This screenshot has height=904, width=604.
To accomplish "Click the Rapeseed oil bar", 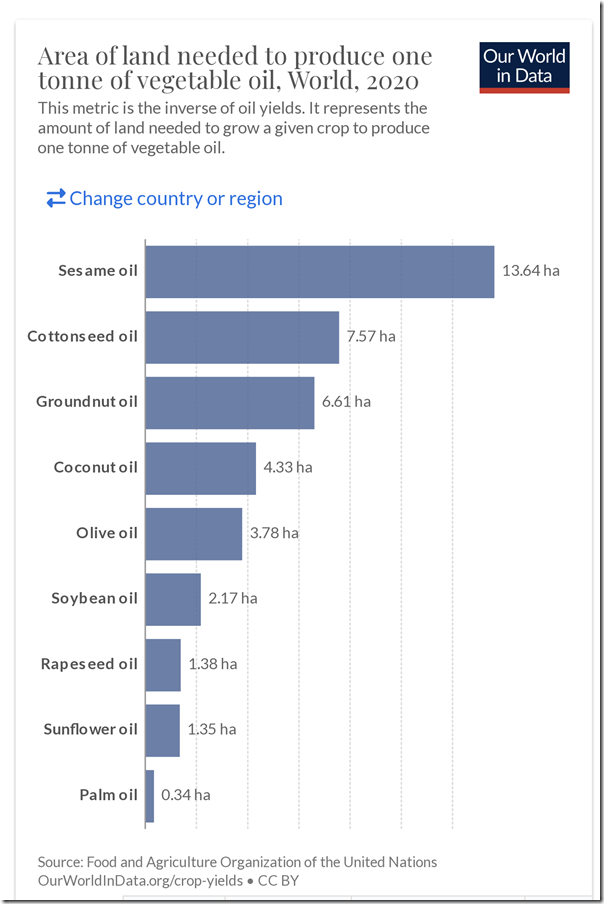I will pos(163,663).
